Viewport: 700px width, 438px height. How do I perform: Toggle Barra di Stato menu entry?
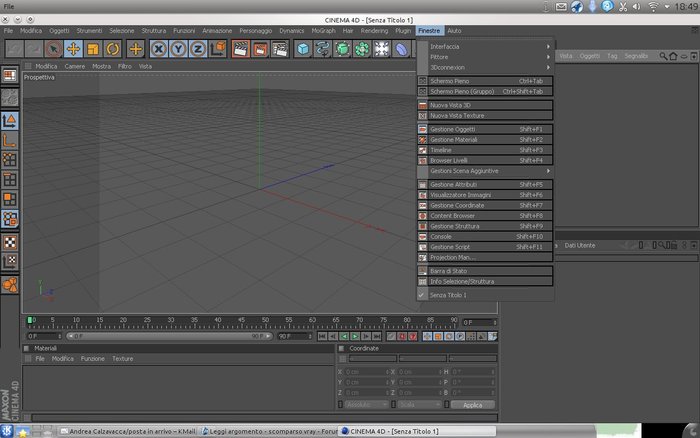tap(485, 271)
